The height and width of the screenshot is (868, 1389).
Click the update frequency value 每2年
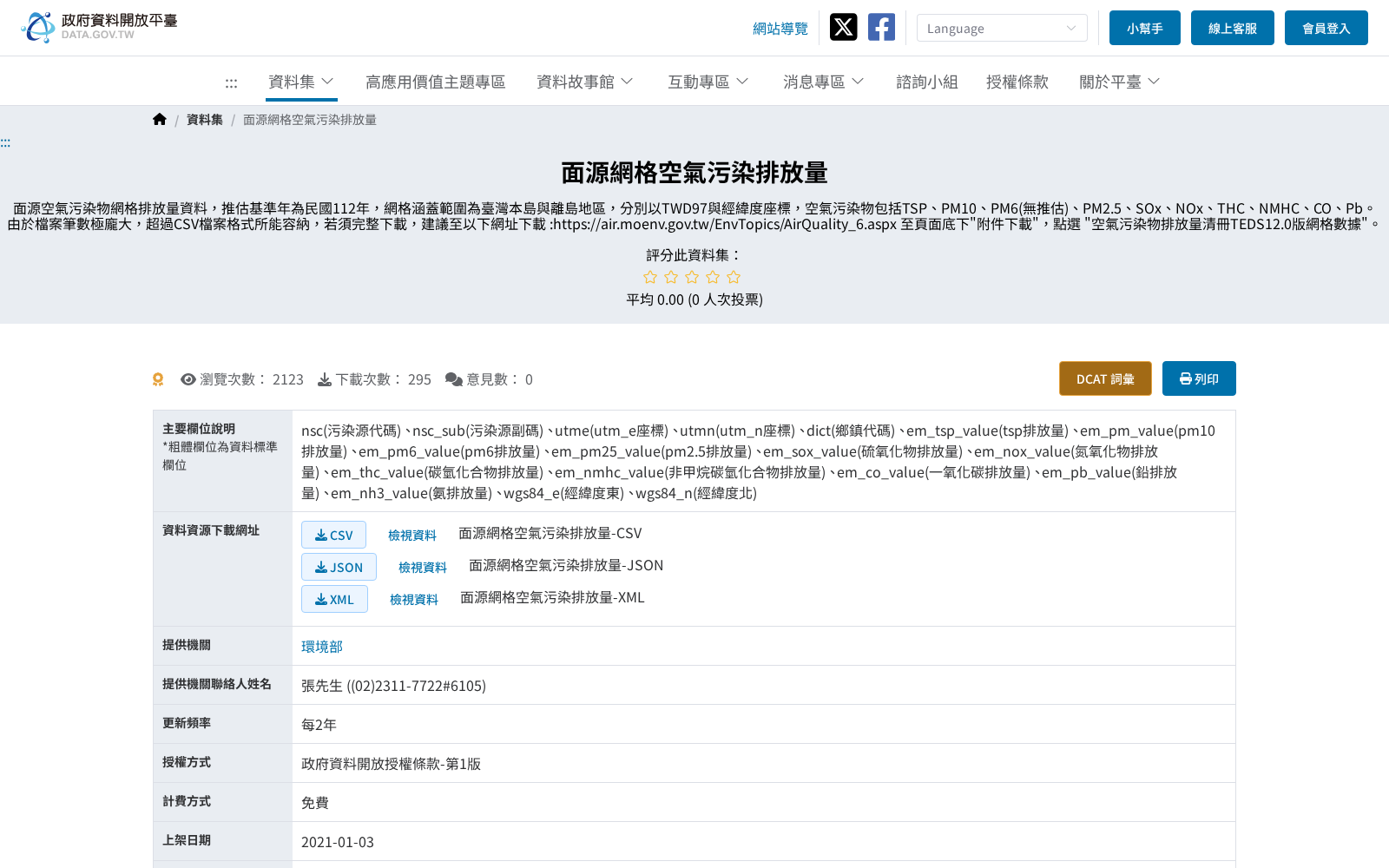[319, 725]
